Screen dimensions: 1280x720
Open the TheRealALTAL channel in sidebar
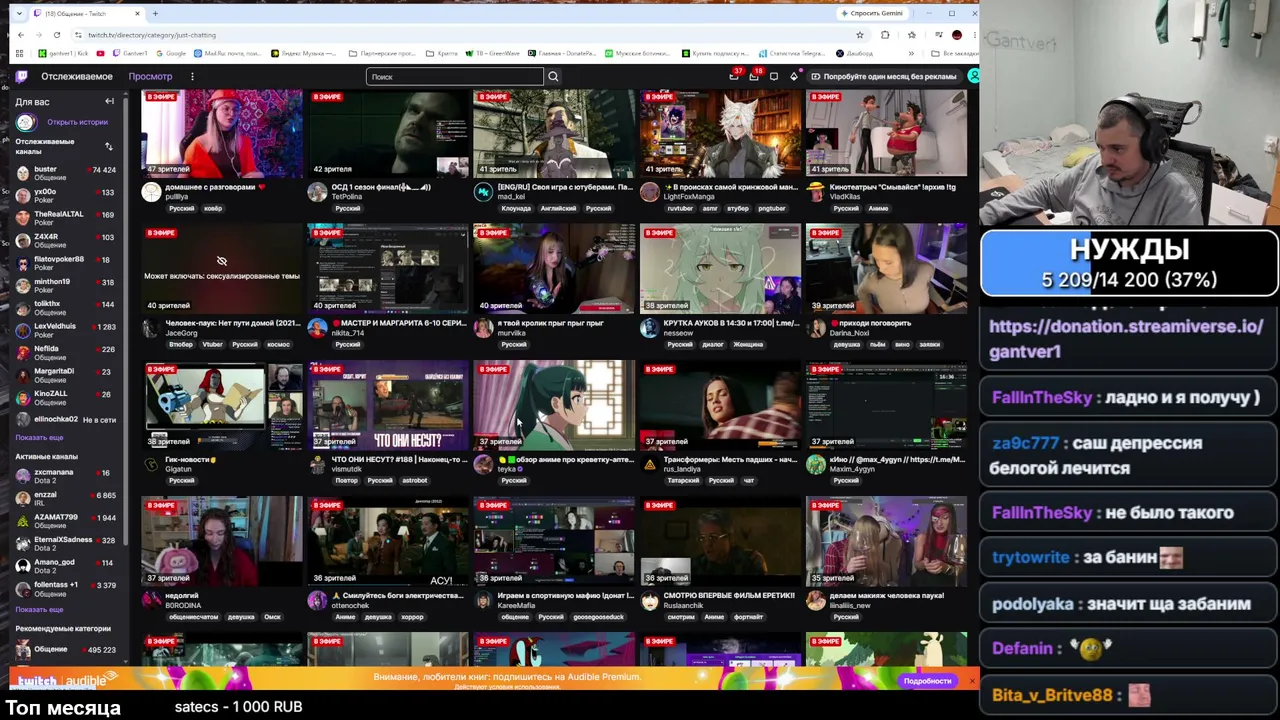[66, 218]
